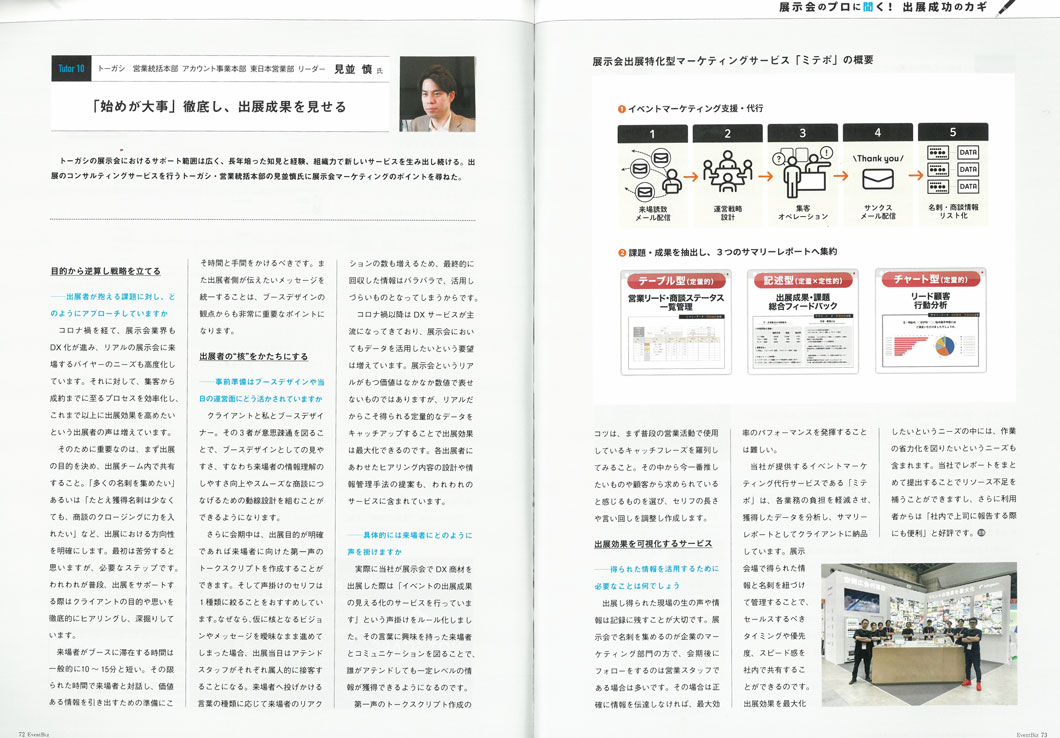Click the red テーブル型 label
Image resolution: width=1060 pixels, height=738 pixels.
(x=675, y=280)
